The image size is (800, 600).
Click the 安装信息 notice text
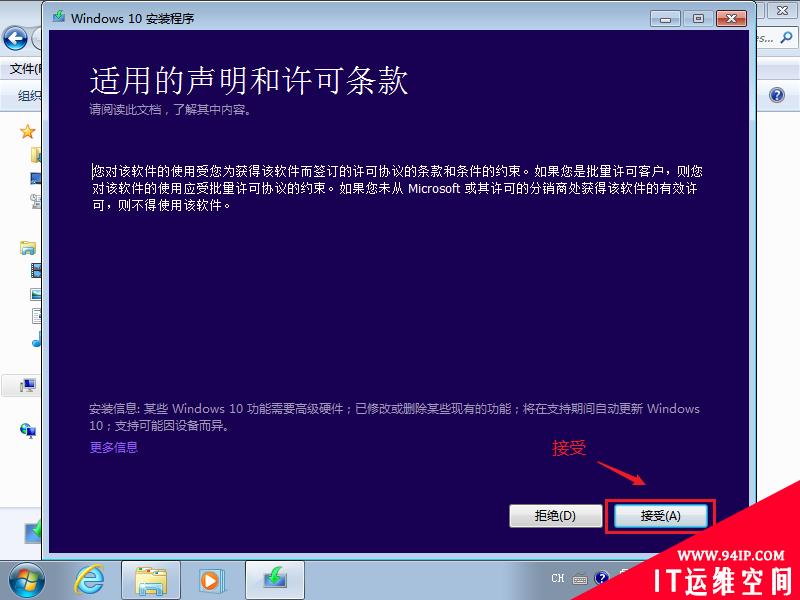pos(394,417)
